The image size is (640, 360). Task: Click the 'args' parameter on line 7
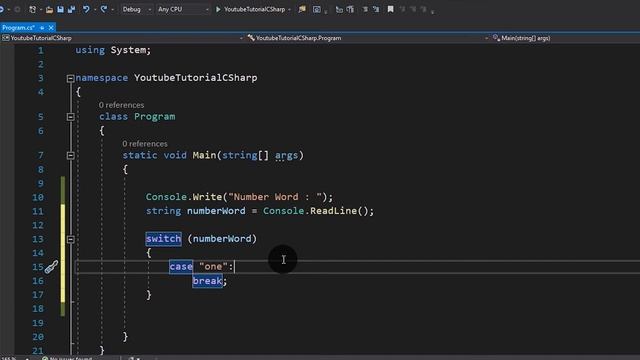(x=287, y=155)
